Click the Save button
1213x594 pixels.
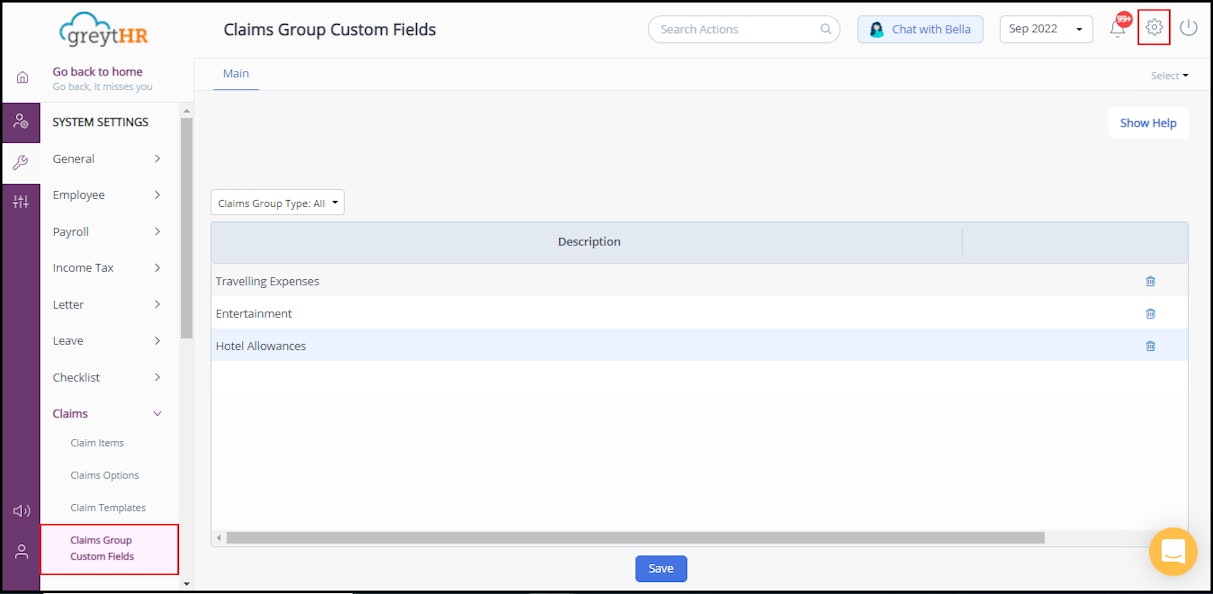click(x=661, y=569)
